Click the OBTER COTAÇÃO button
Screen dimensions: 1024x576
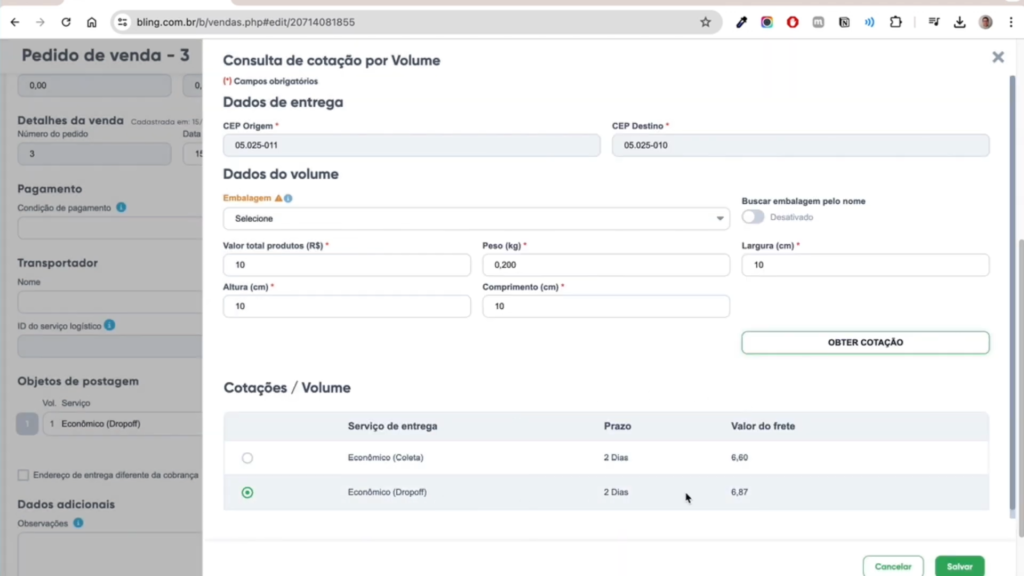tap(865, 342)
